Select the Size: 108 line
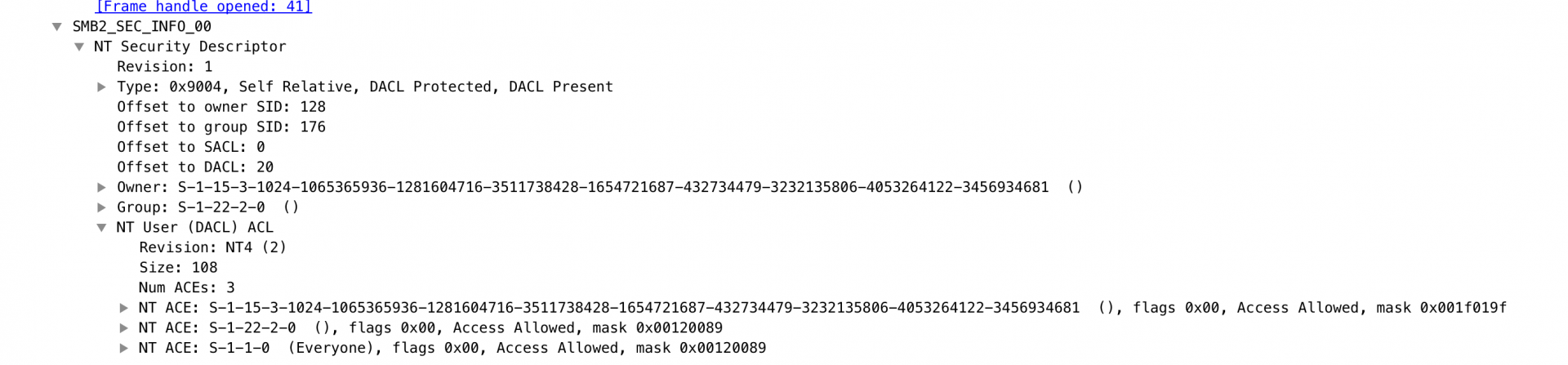Image resolution: width=1568 pixels, height=365 pixels. click(x=178, y=268)
